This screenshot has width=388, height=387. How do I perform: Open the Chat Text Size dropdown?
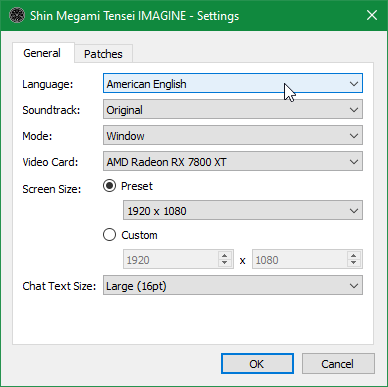[x=233, y=285]
